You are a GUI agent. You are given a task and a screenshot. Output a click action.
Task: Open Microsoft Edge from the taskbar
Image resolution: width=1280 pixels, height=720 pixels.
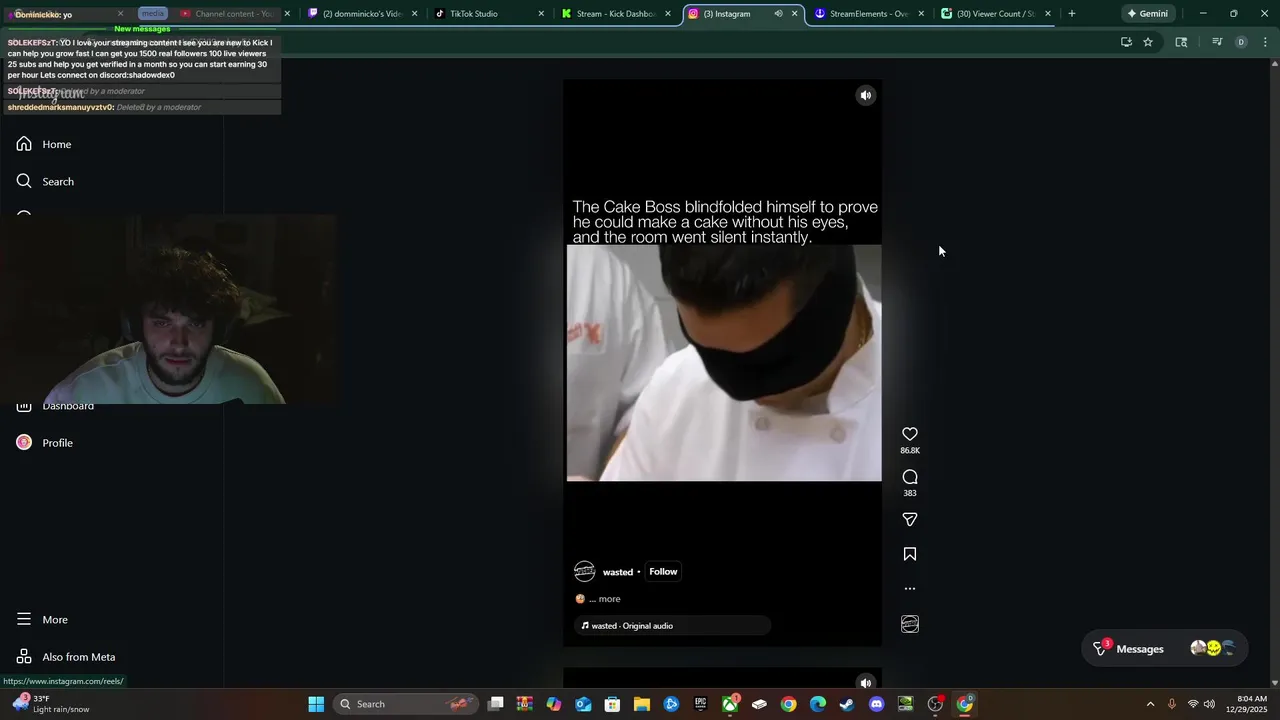point(818,704)
